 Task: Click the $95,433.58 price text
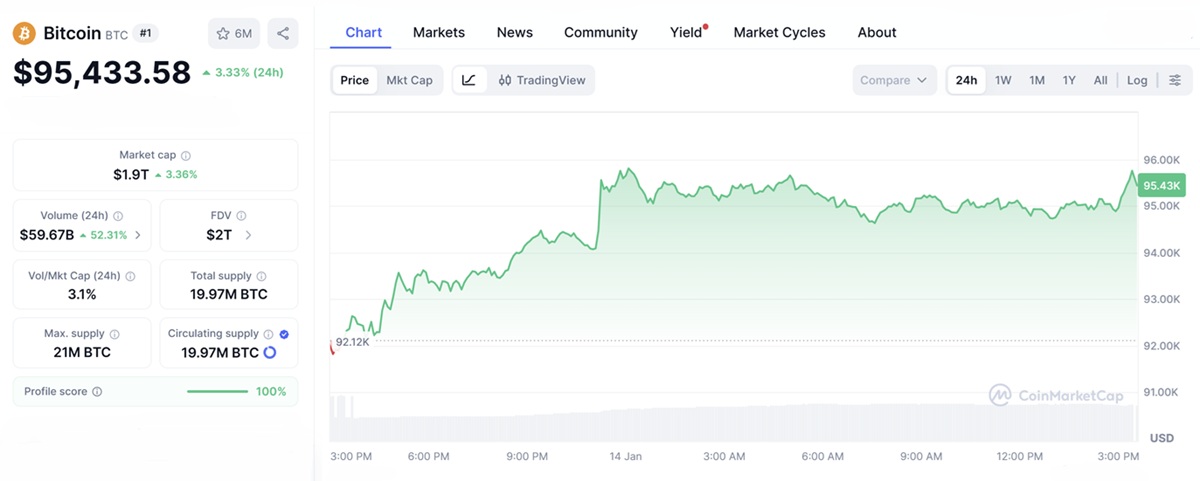pos(102,72)
